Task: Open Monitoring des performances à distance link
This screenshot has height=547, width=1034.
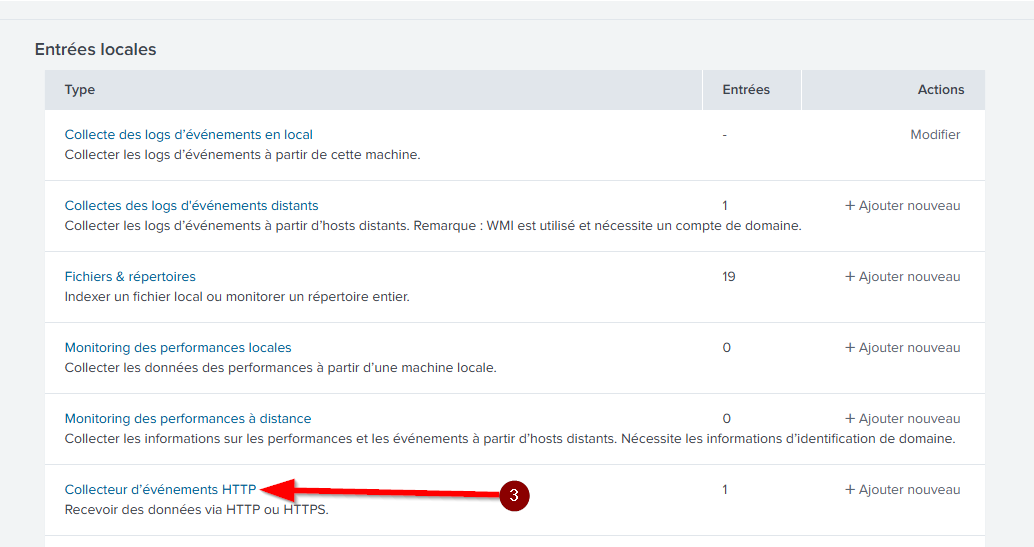Action: 188,418
